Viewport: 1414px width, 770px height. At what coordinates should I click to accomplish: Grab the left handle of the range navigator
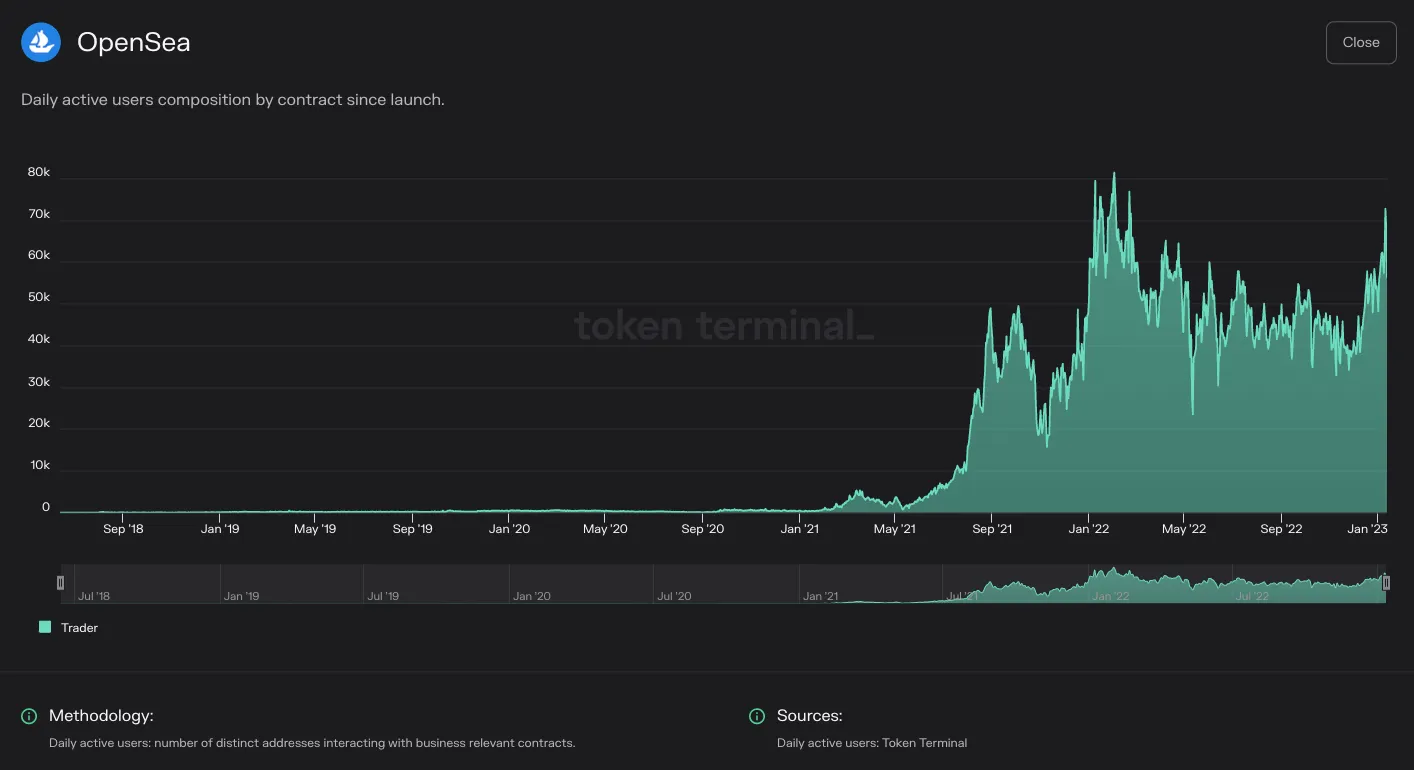pyautogui.click(x=61, y=582)
